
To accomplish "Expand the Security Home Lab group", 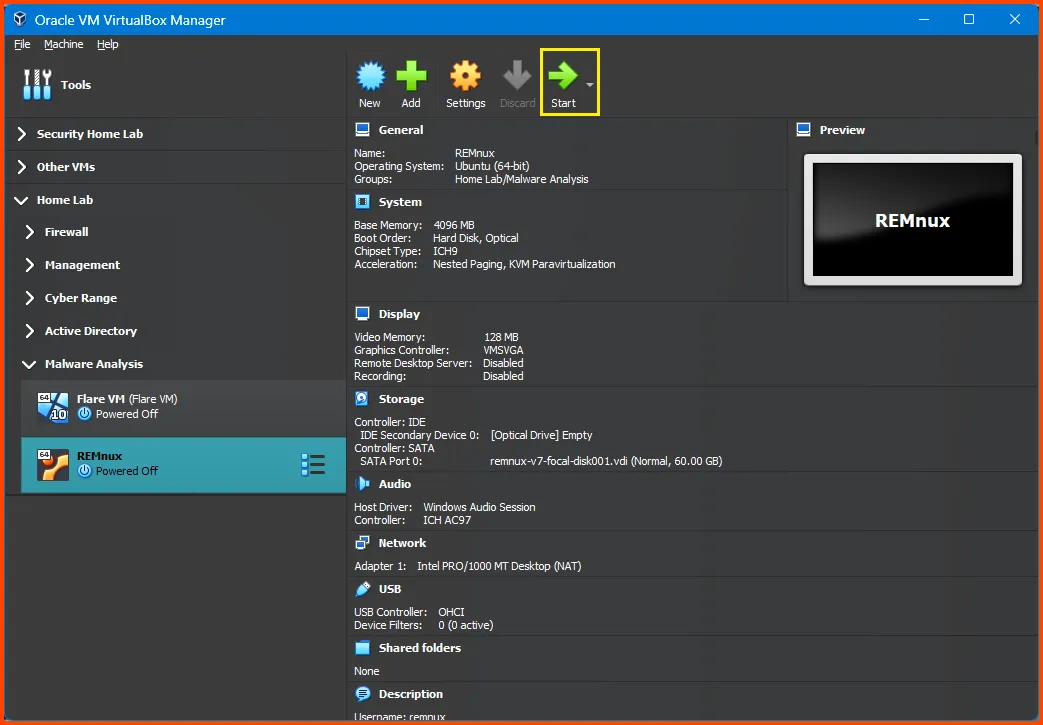I will tap(21, 134).
